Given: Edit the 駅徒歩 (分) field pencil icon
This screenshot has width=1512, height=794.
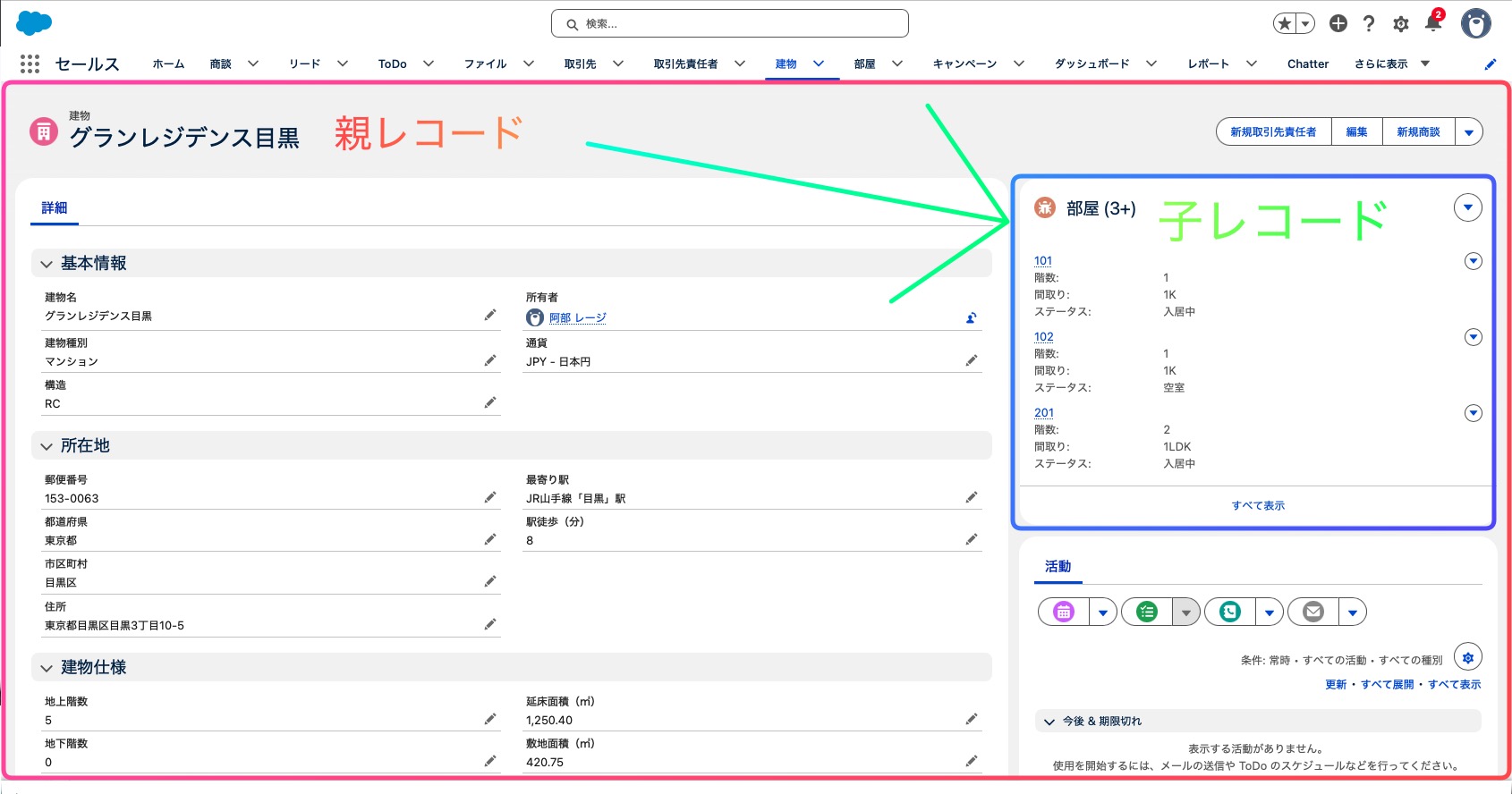Looking at the screenshot, I should 972,539.
